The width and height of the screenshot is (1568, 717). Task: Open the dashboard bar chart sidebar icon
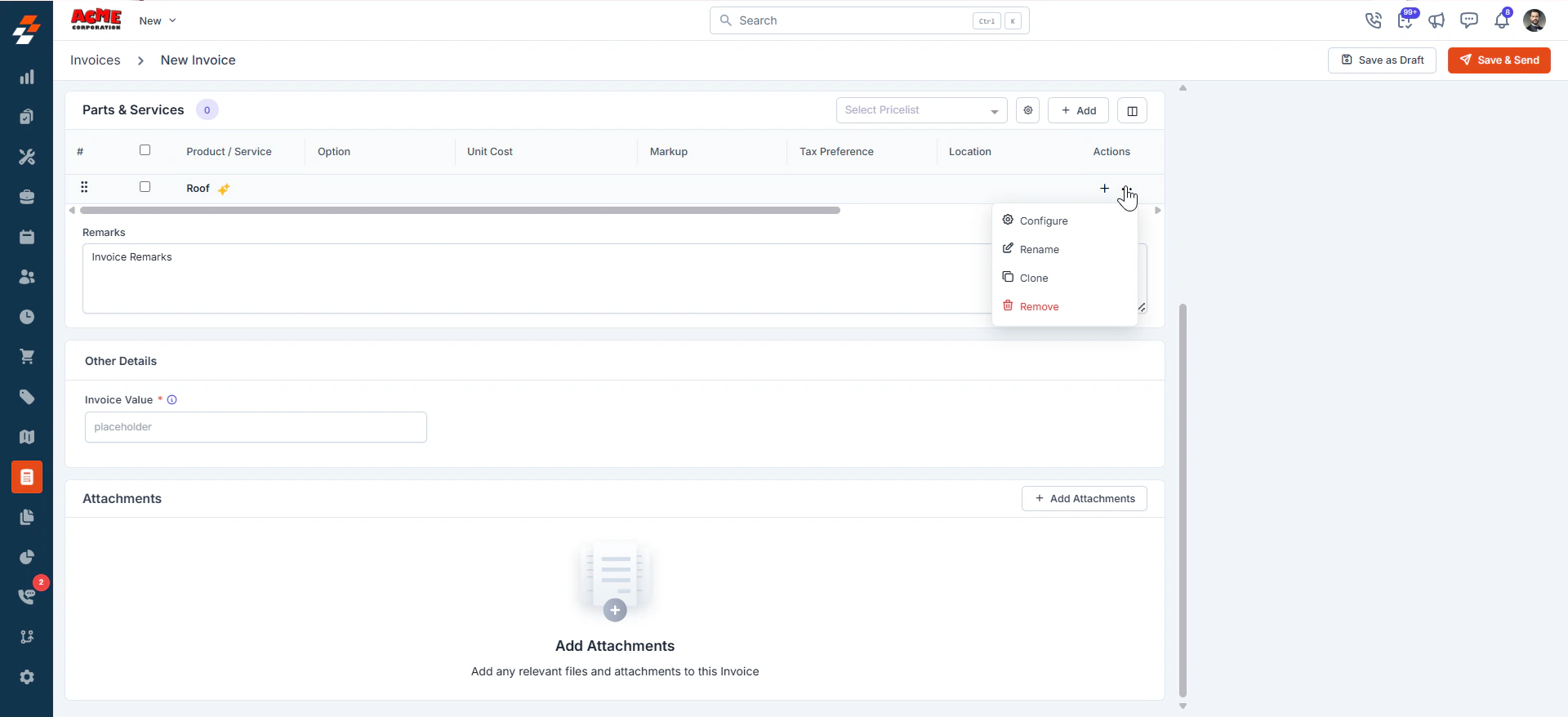pos(27,77)
